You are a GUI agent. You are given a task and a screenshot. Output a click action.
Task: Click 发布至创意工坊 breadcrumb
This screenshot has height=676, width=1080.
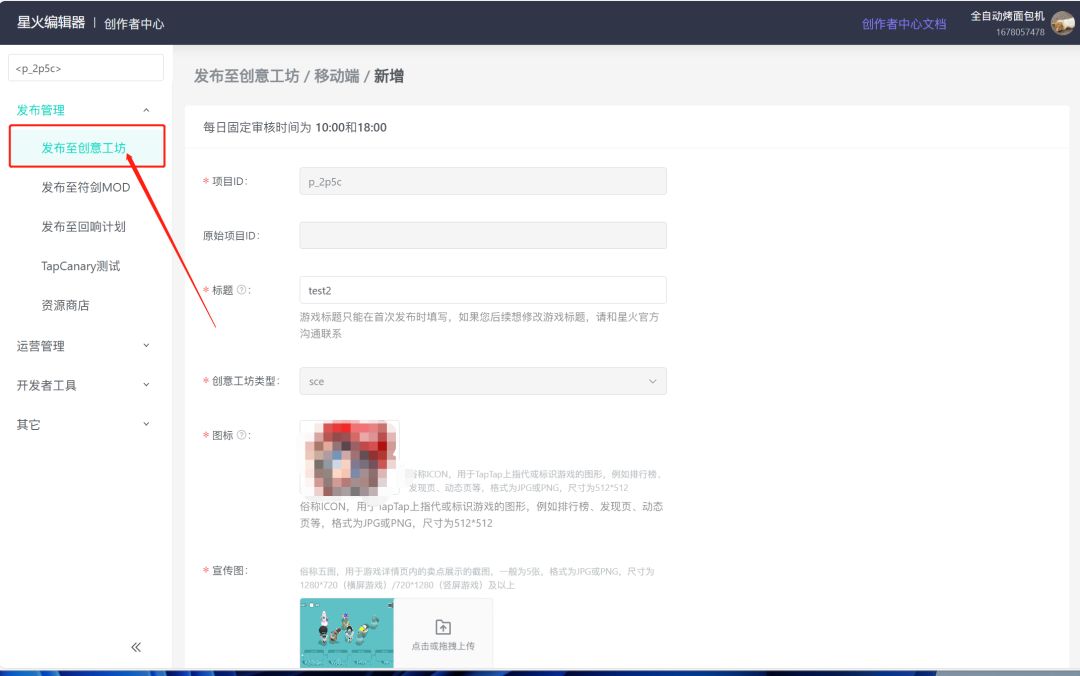[247, 76]
